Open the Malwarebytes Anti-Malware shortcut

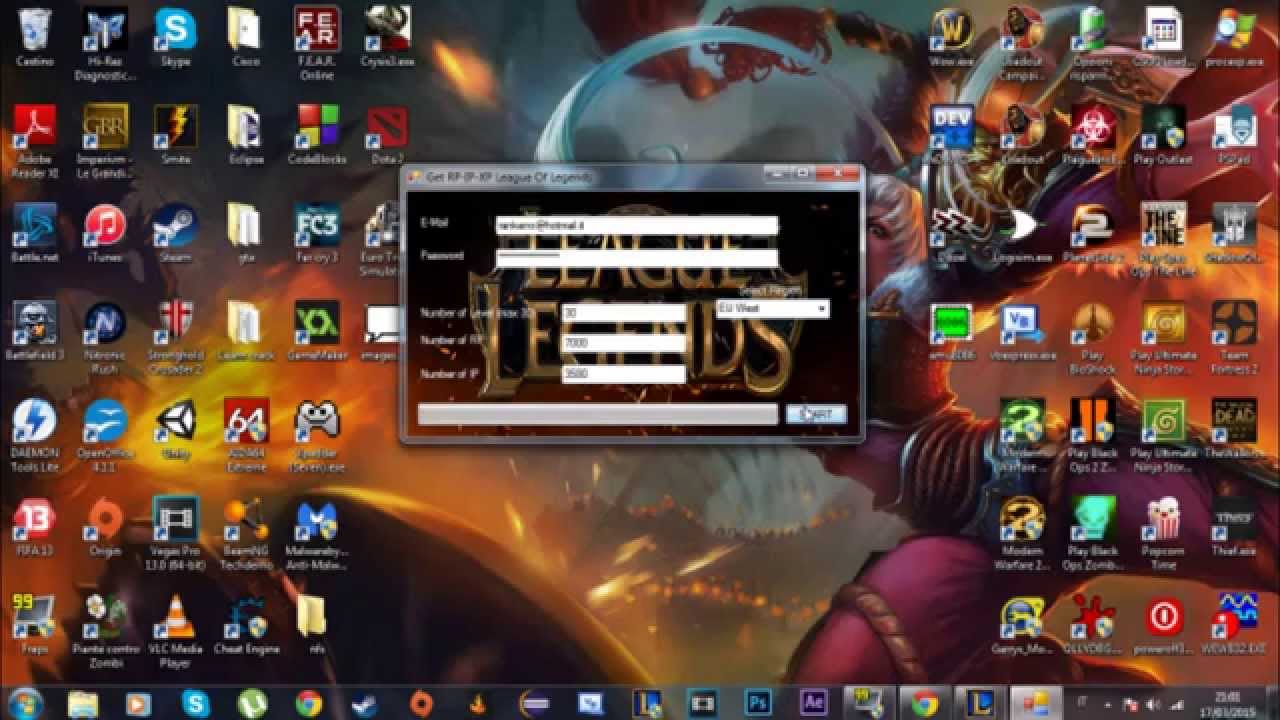(316, 533)
